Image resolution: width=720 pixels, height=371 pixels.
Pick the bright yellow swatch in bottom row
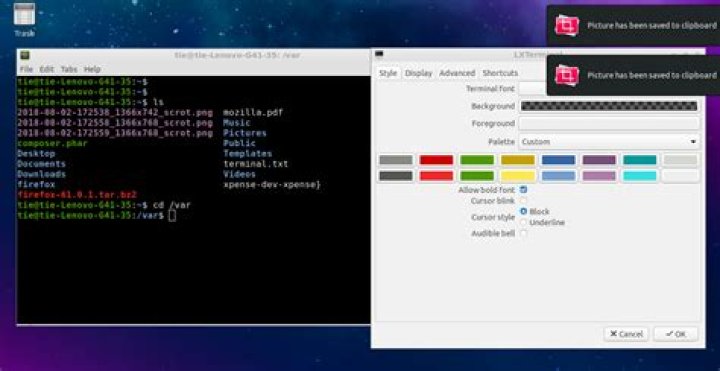(x=518, y=176)
